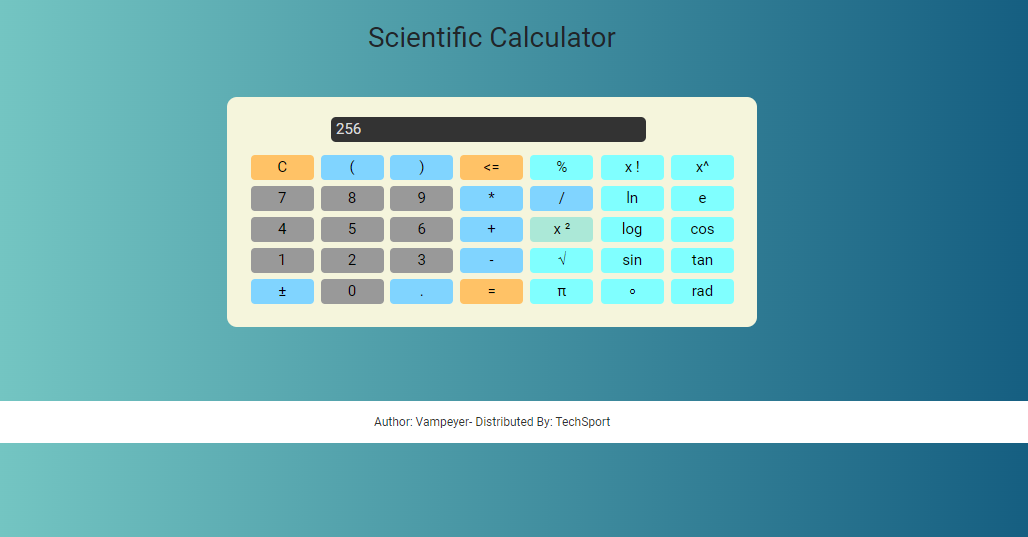
Task: Click the sin function button
Action: point(632,260)
